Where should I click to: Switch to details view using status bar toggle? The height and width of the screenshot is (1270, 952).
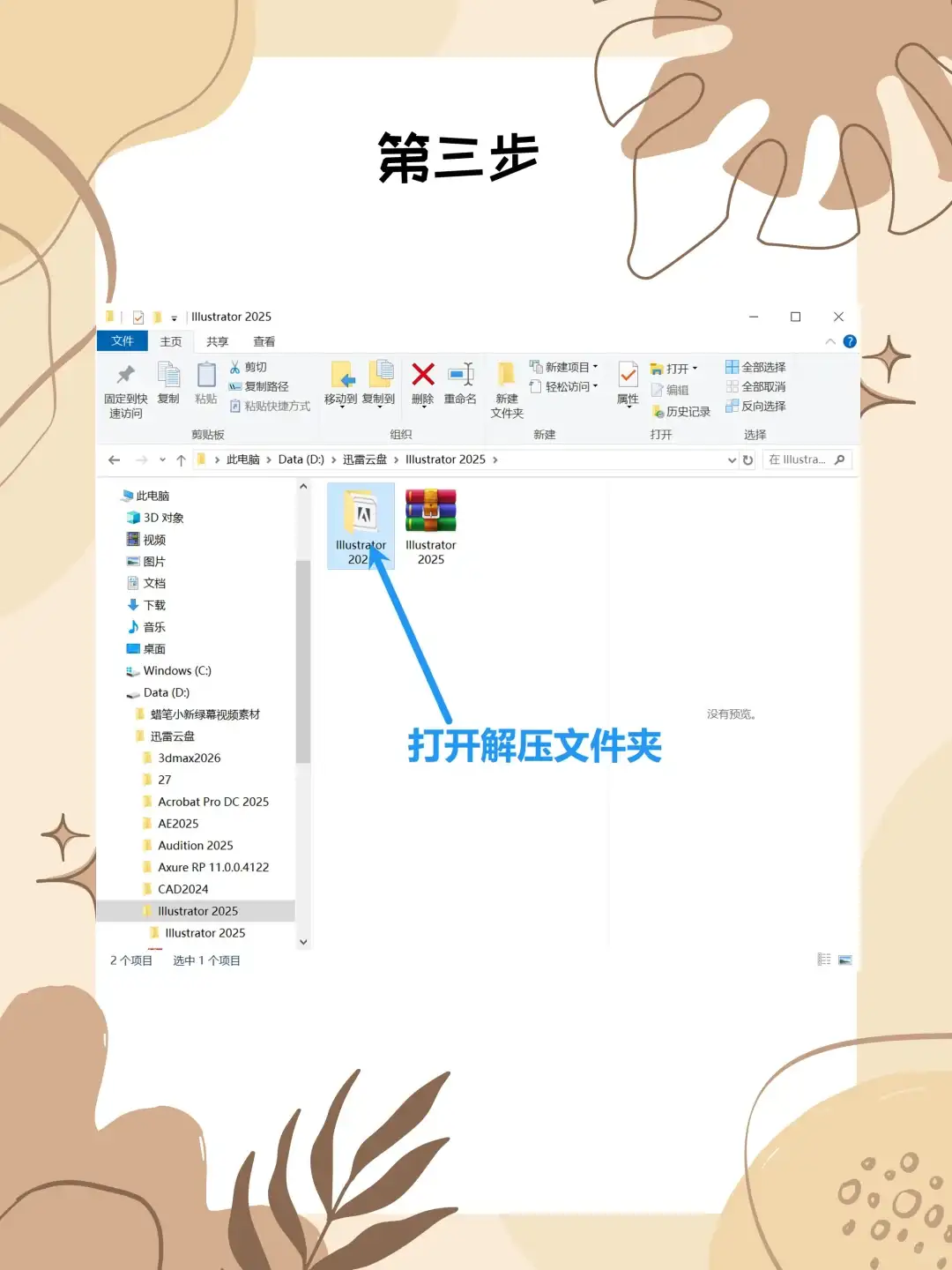click(824, 959)
